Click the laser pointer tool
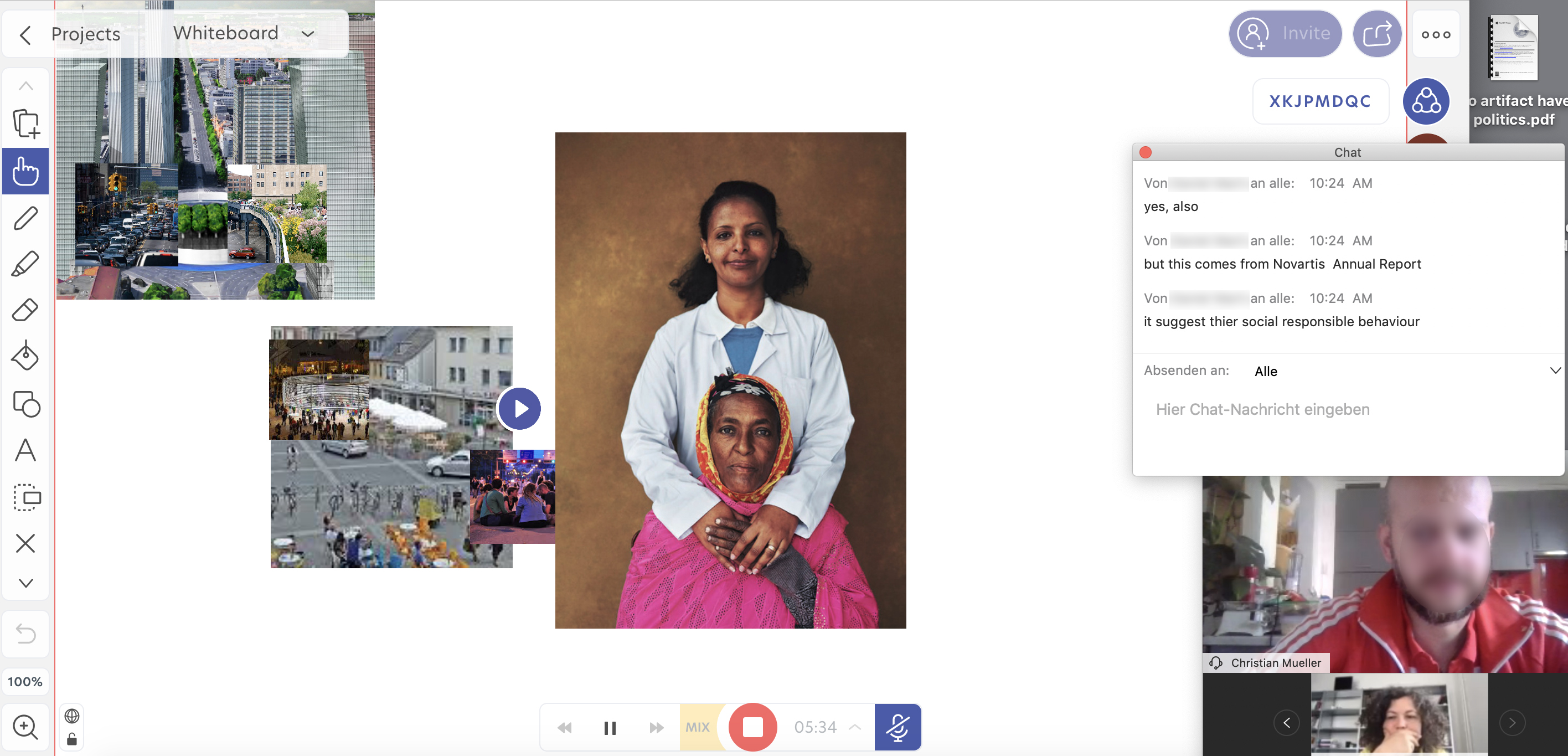The image size is (1568, 756). click(x=25, y=357)
